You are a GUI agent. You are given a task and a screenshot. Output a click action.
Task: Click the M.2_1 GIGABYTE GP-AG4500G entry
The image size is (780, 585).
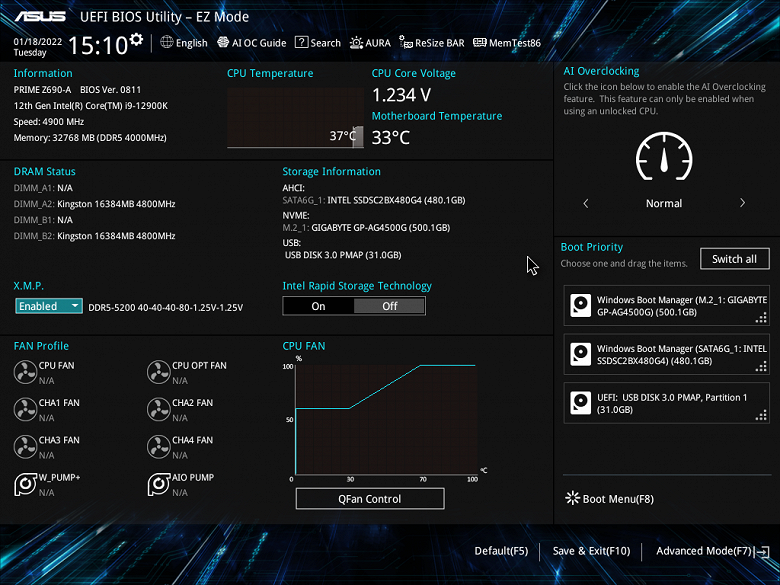click(366, 228)
